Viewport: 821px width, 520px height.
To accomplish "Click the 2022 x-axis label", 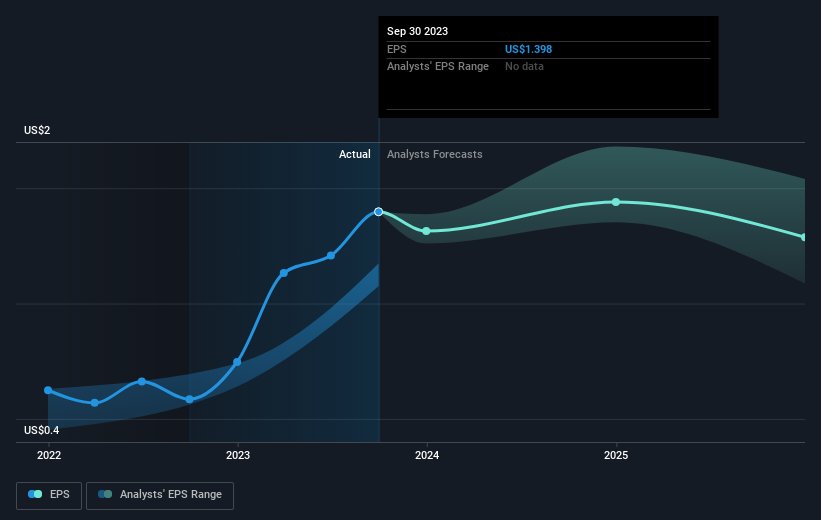I will click(49, 456).
